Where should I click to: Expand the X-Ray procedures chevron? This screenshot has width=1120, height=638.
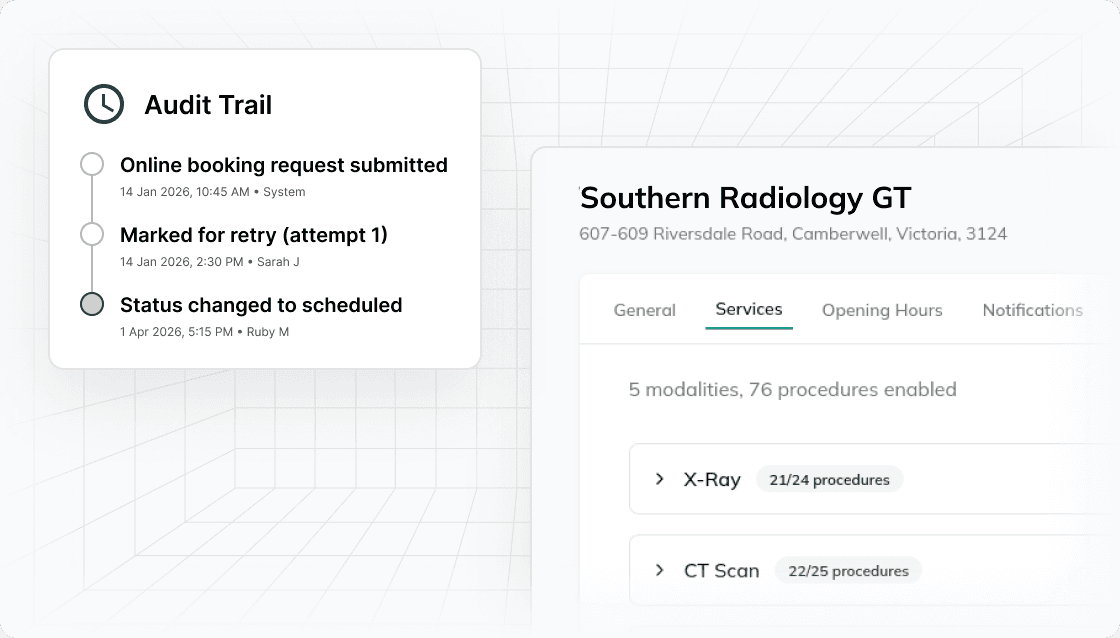point(659,479)
